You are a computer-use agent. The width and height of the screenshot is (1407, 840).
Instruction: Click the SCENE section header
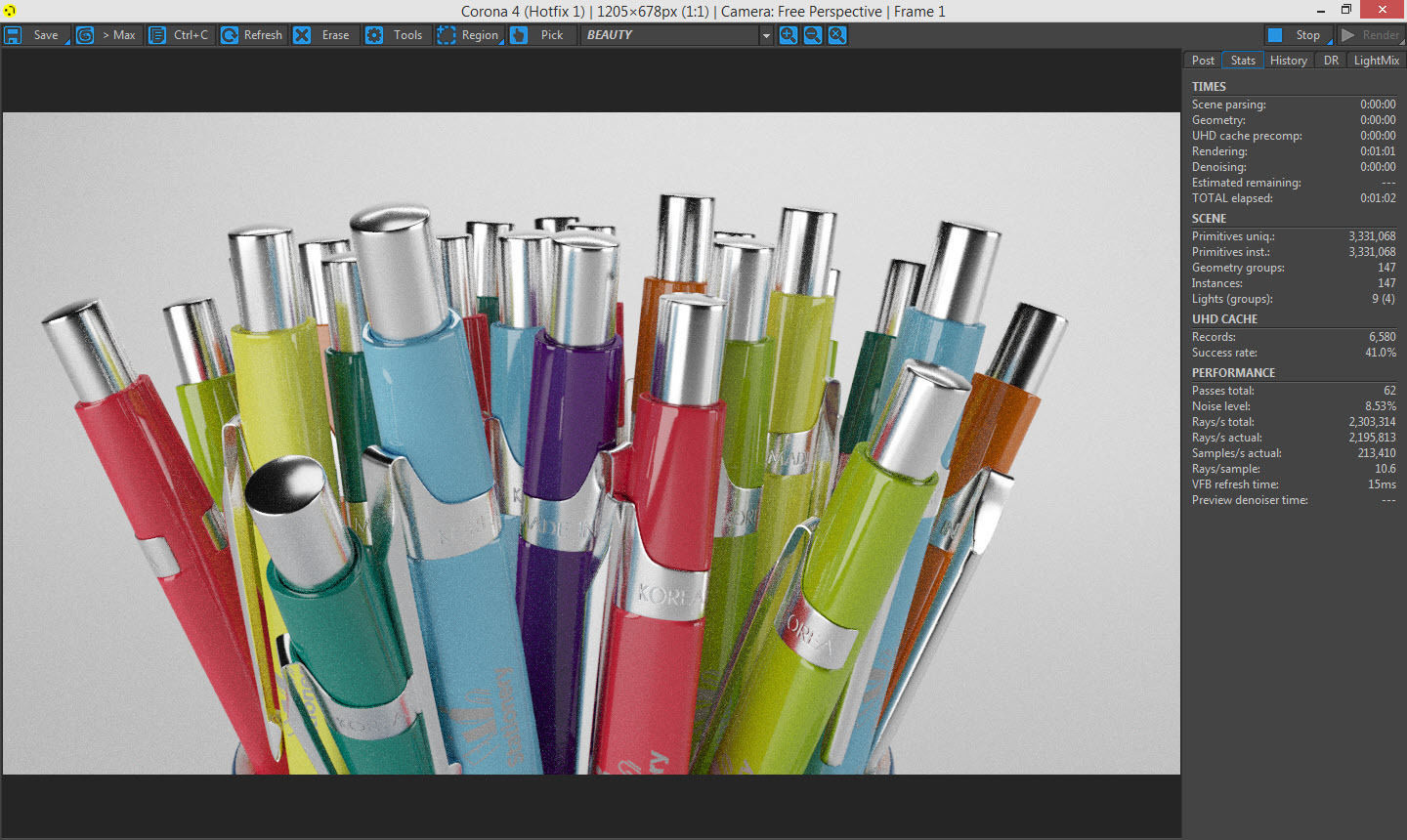point(1209,219)
